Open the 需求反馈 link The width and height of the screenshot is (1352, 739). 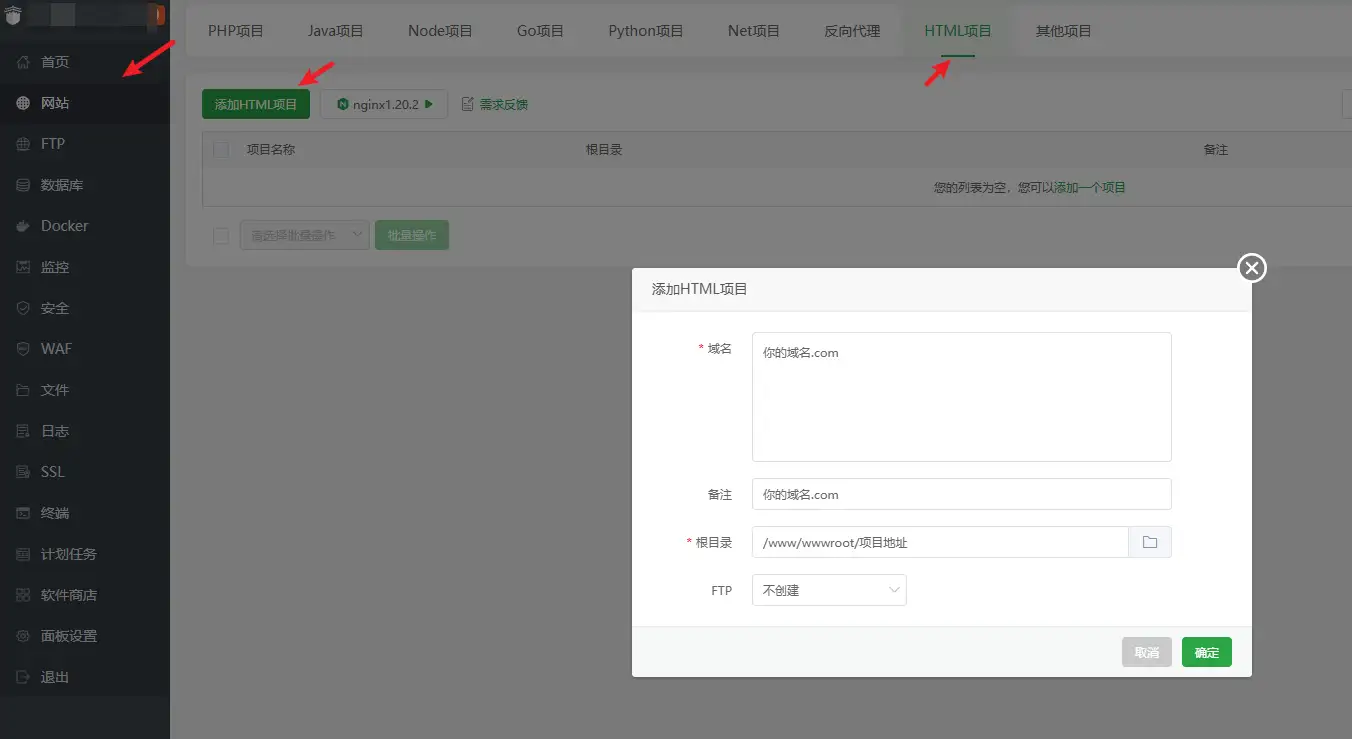click(x=504, y=104)
